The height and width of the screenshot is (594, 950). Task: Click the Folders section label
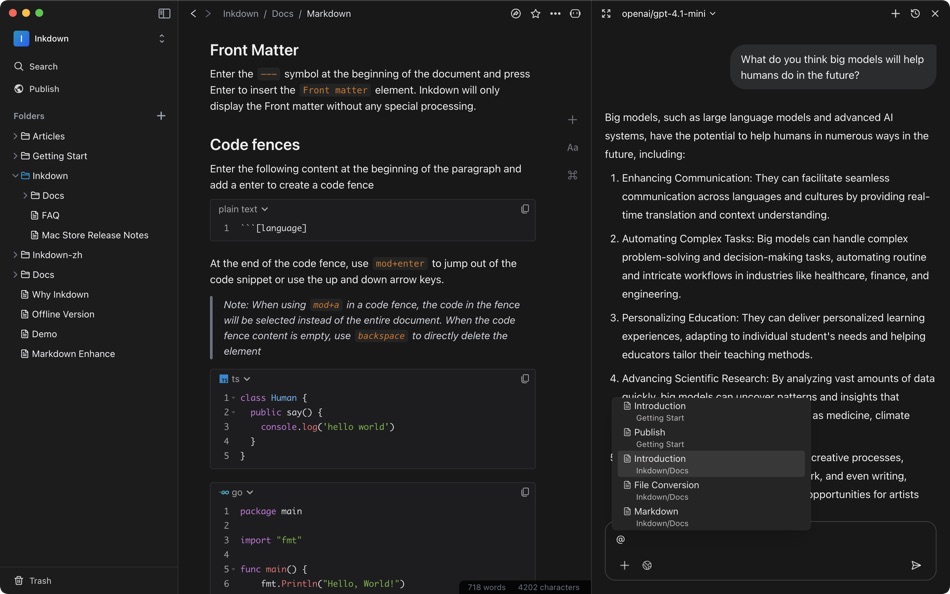click(x=29, y=116)
